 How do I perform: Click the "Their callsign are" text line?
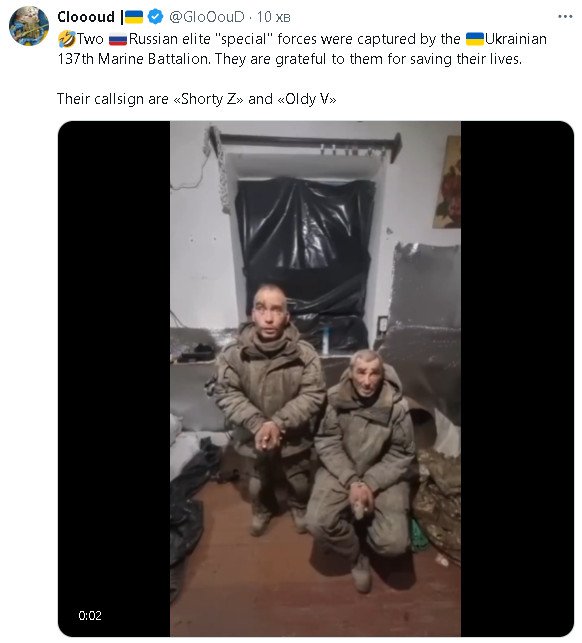coord(112,99)
